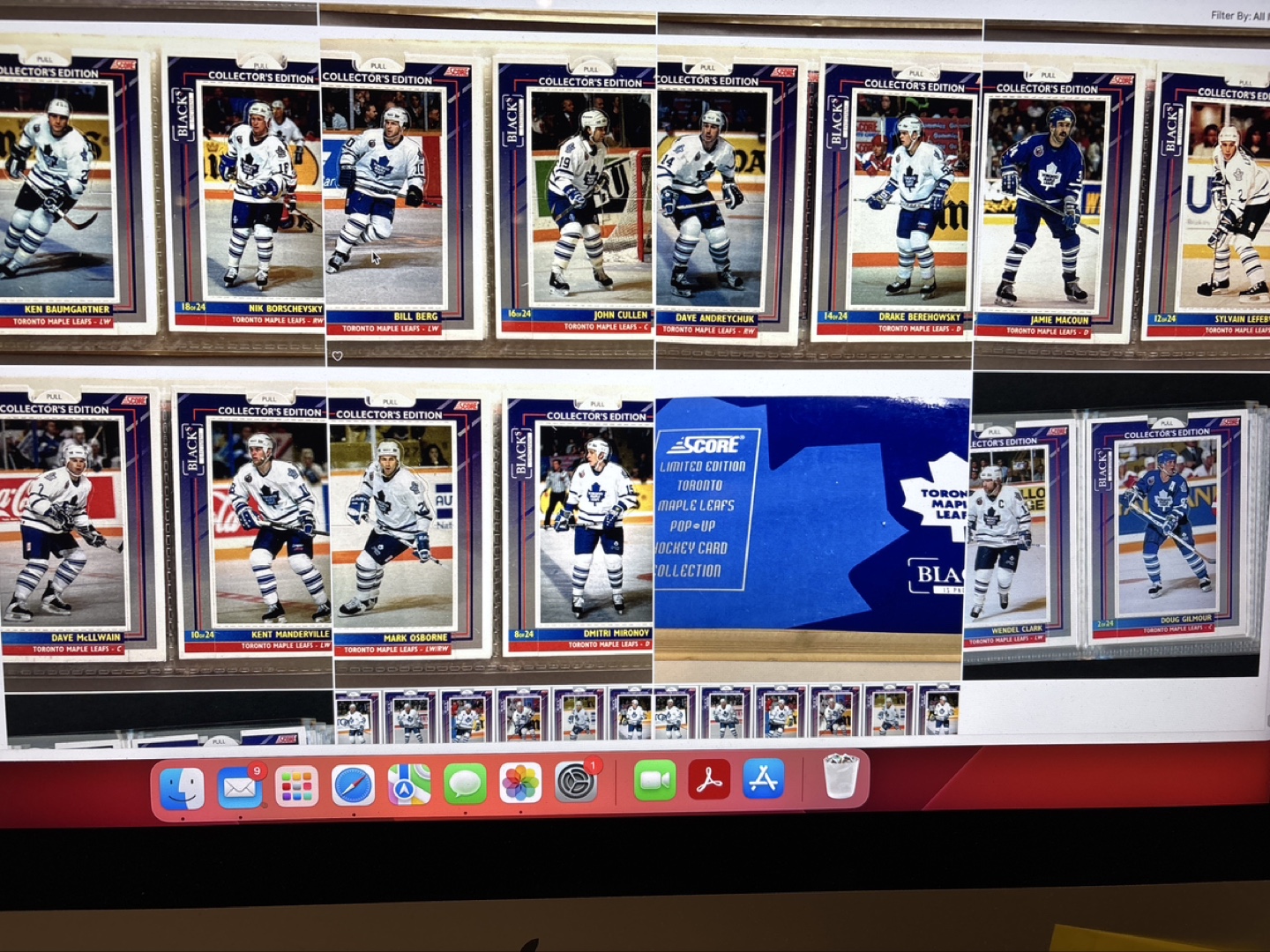The height and width of the screenshot is (952, 1270).
Task: Open the App Store
Action: tap(766, 786)
